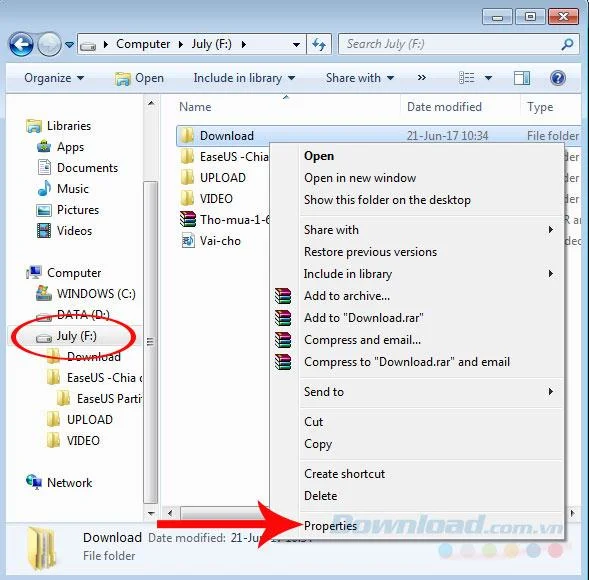This screenshot has width=589, height=580.
Task: Select the DATA (D:) drive
Action: (x=72, y=315)
